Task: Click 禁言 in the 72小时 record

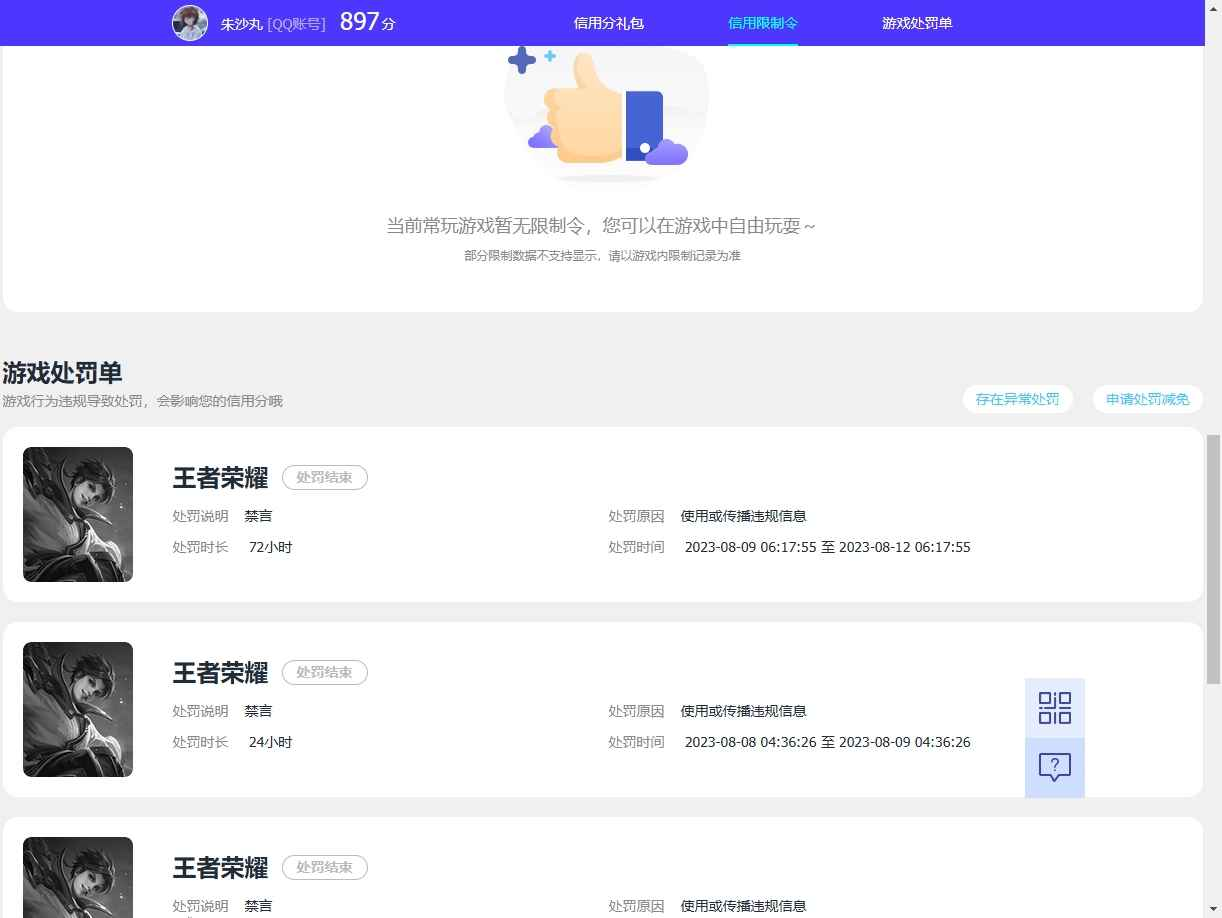Action: point(258,517)
